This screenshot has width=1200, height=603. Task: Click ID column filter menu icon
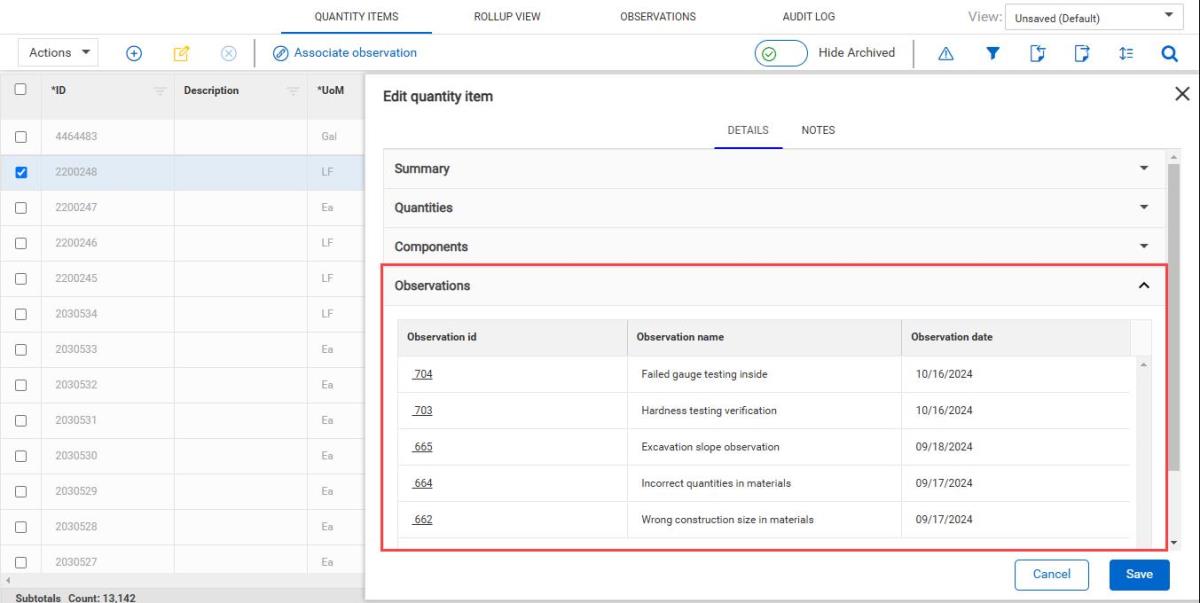click(159, 91)
